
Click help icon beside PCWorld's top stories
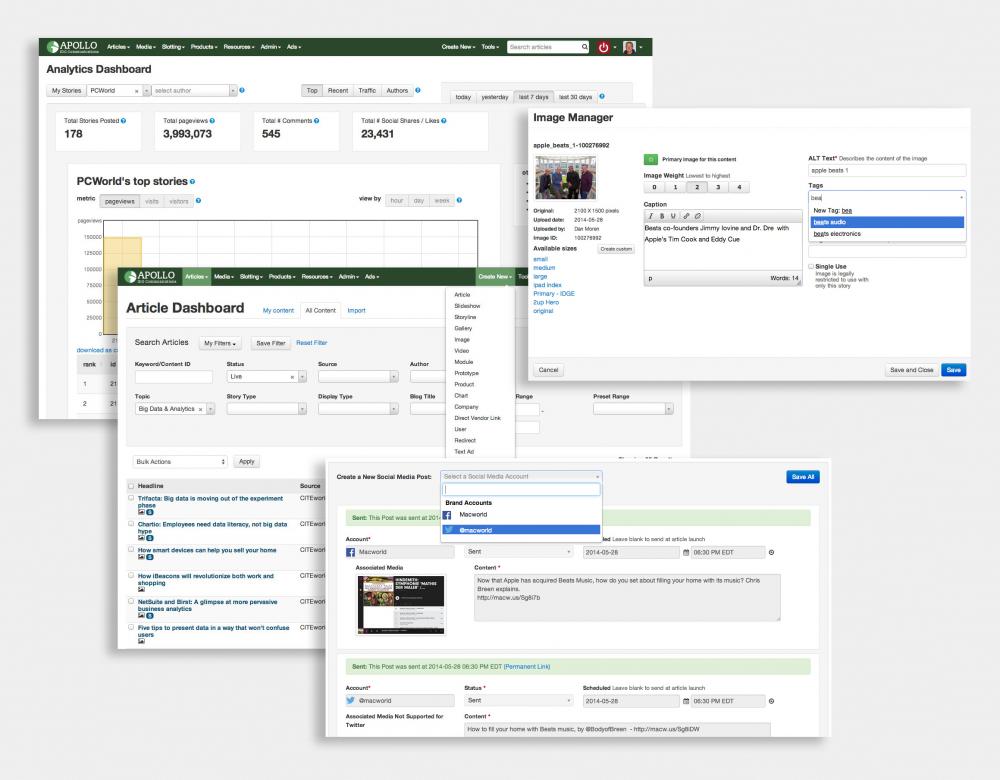pos(193,182)
